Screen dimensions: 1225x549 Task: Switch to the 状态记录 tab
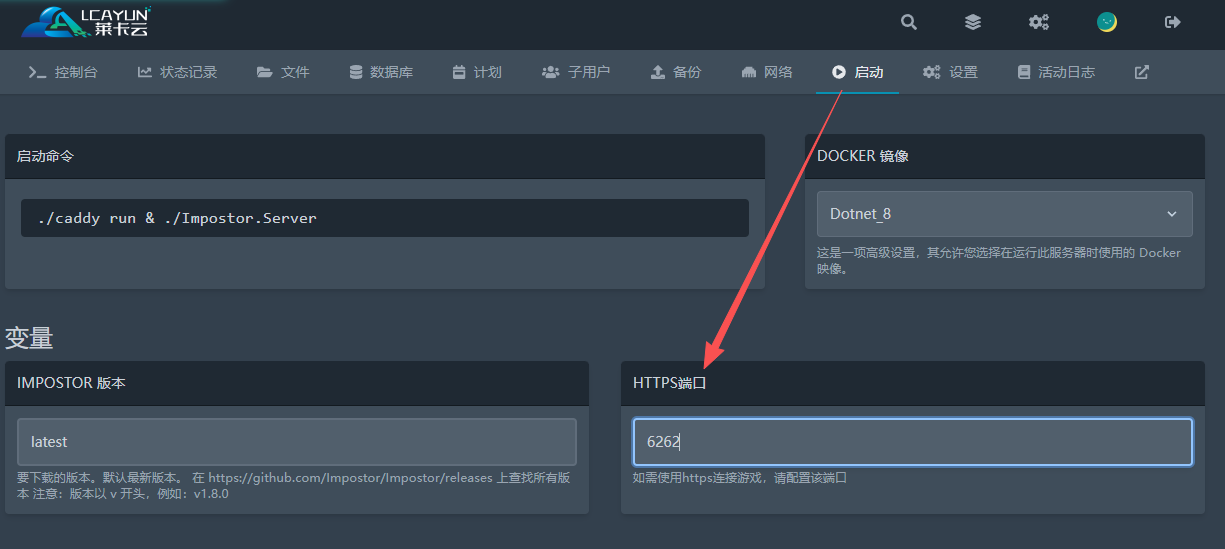[177, 72]
